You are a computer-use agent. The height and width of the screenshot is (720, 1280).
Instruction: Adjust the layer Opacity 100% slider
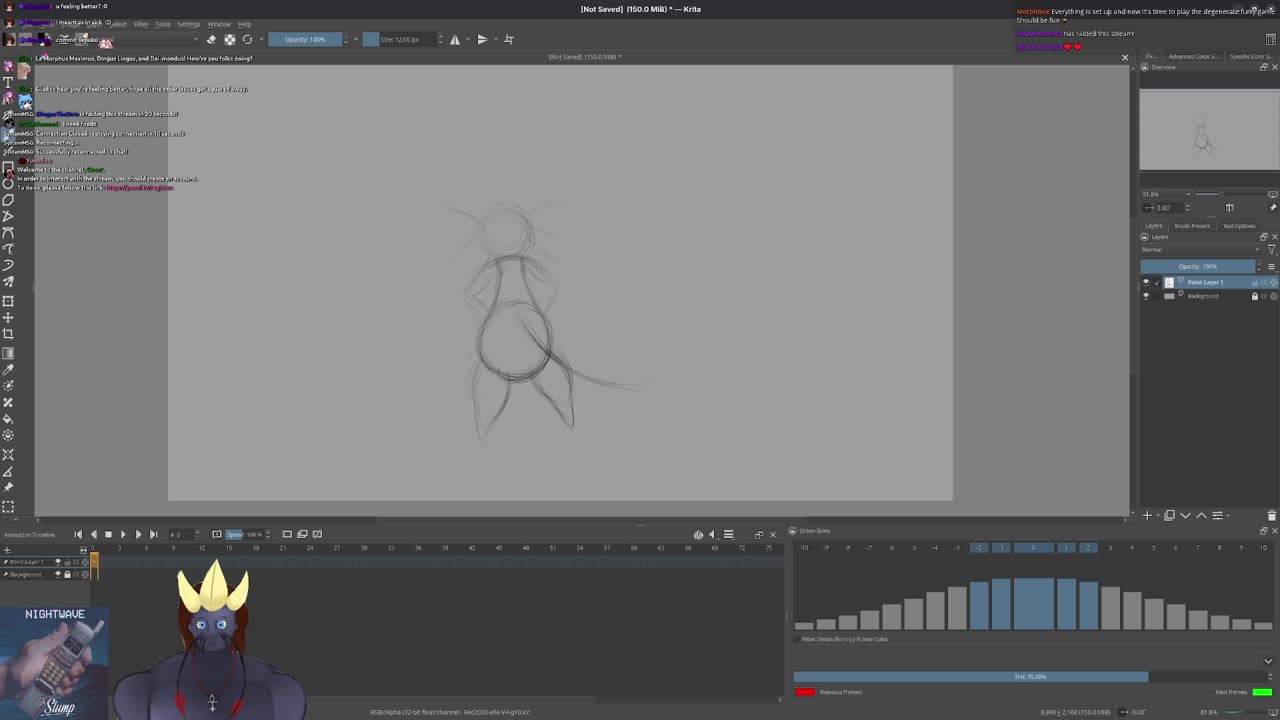[1197, 266]
